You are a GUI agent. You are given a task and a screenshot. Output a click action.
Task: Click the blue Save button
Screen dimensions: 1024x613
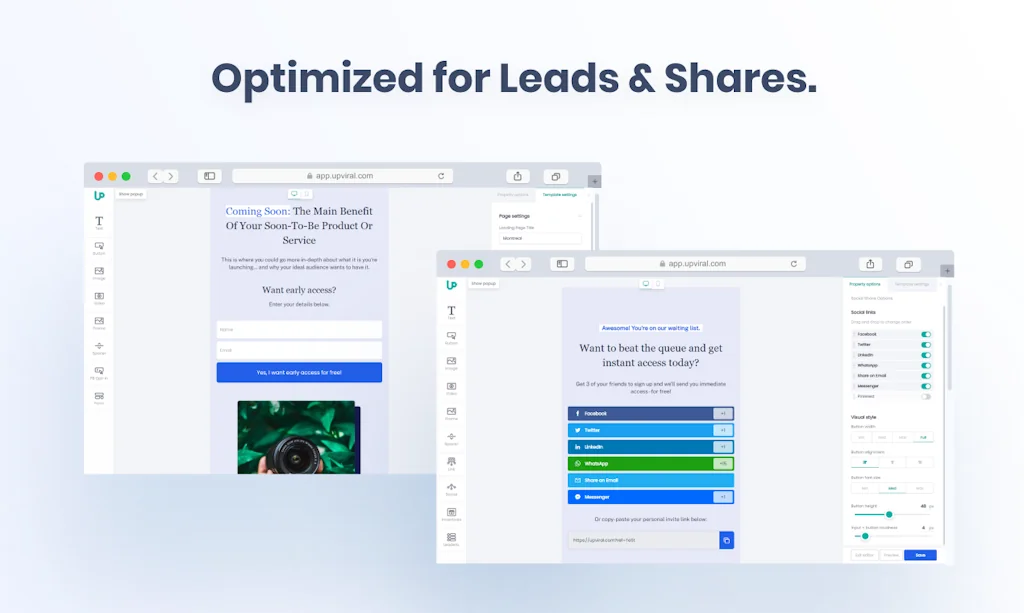click(920, 555)
